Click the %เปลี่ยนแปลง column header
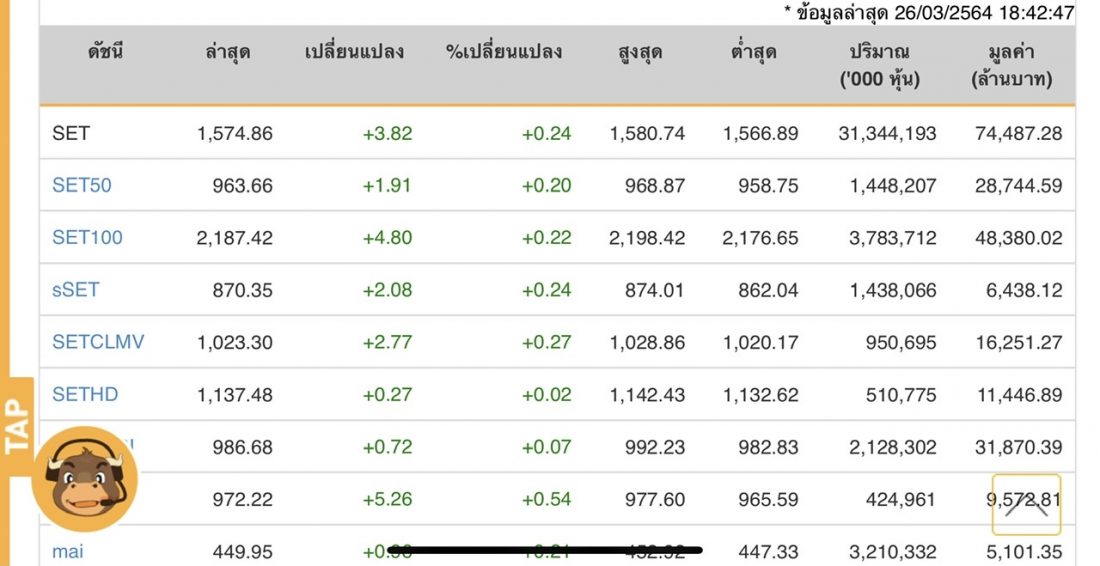1100x566 pixels. point(504,52)
